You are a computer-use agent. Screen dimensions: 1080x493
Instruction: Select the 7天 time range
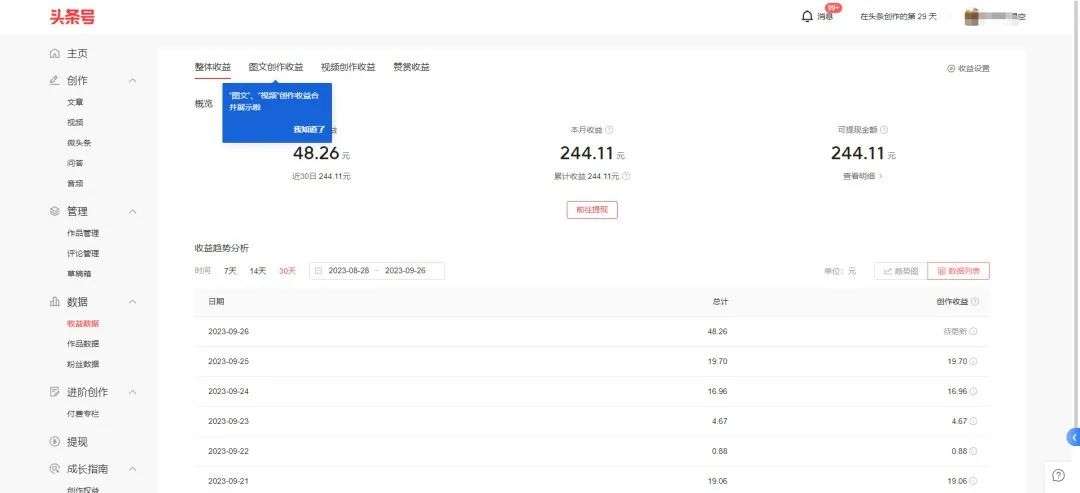pyautogui.click(x=230, y=271)
